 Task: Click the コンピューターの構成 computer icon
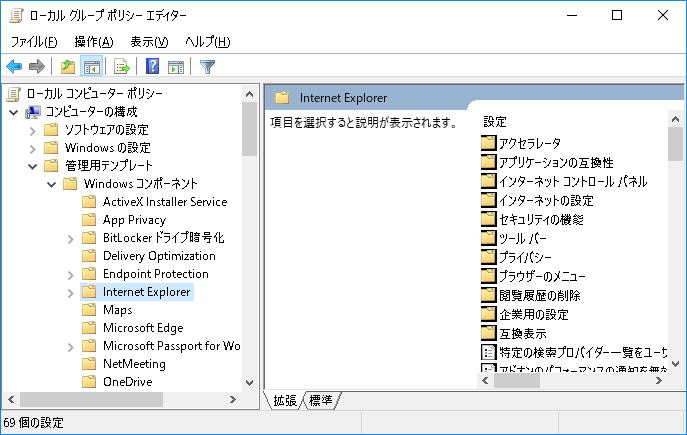pyautogui.click(x=33, y=112)
